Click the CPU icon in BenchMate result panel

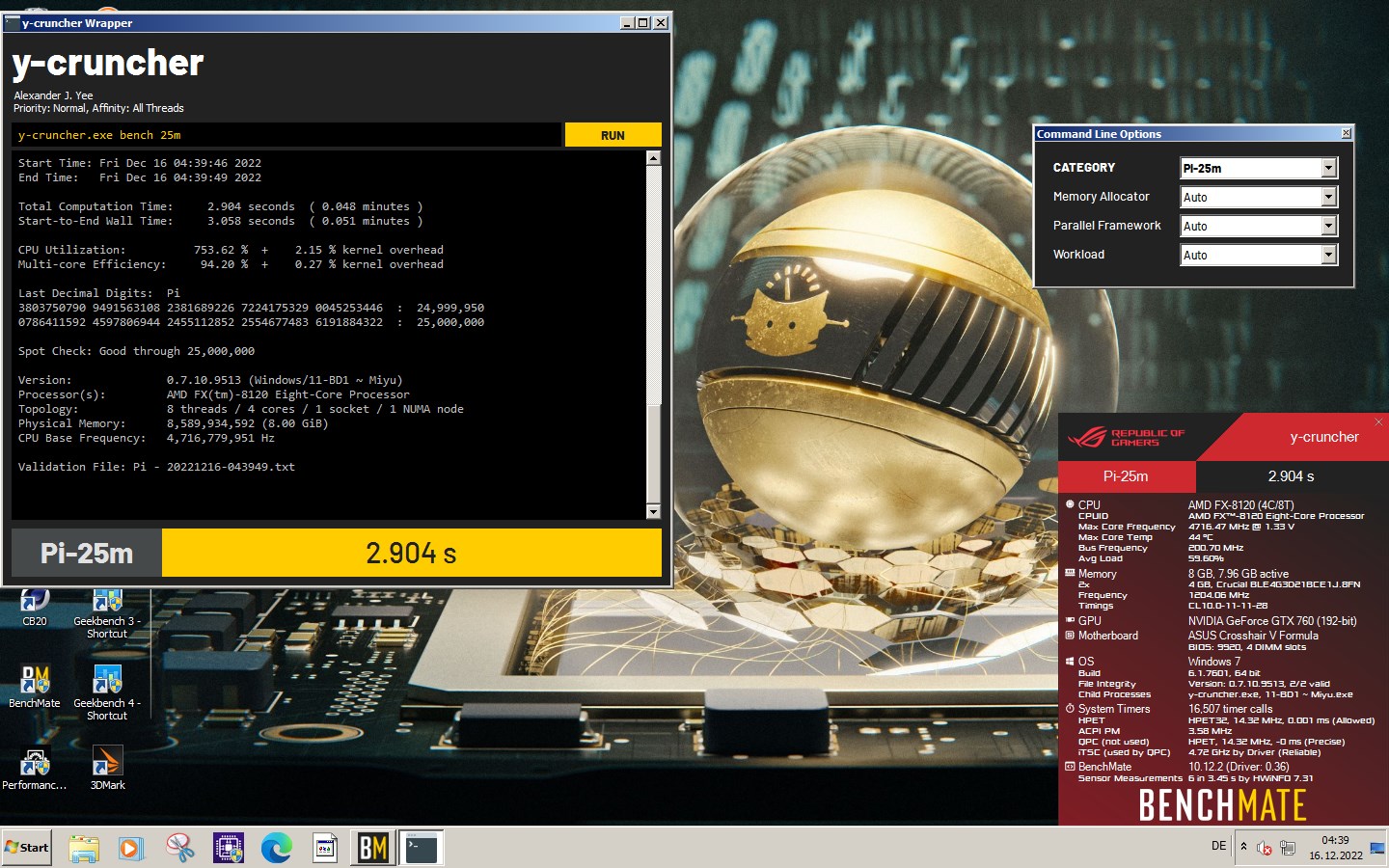pyautogui.click(x=1070, y=504)
